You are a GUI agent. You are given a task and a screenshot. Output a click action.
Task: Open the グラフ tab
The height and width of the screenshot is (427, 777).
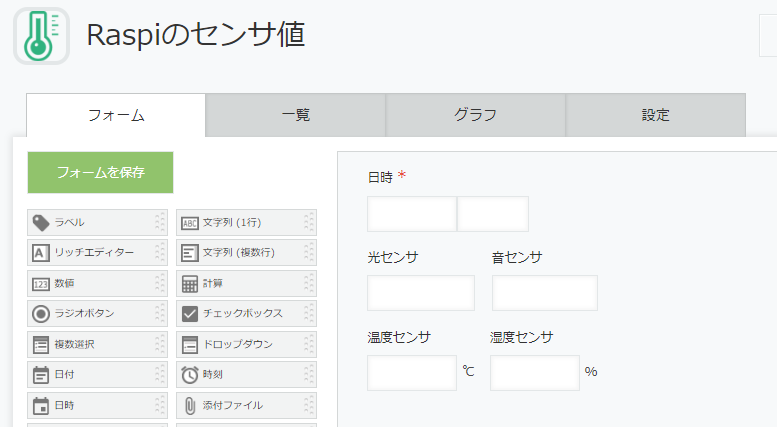point(476,115)
